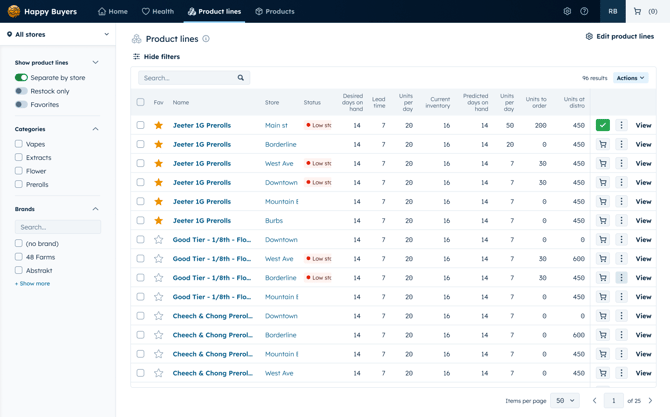Unfavorite the first Jeeter 1G Prerolls star

pyautogui.click(x=158, y=126)
